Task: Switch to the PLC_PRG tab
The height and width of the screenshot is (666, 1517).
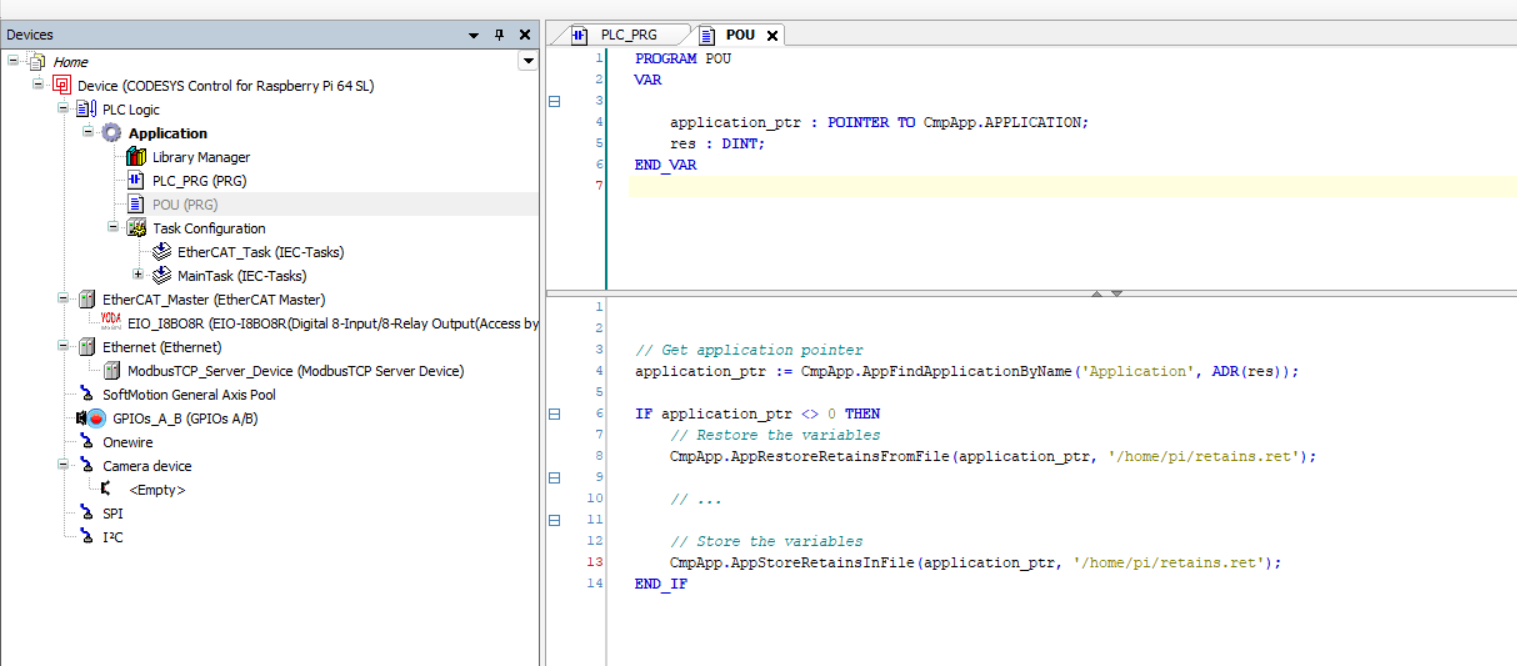Action: click(628, 34)
